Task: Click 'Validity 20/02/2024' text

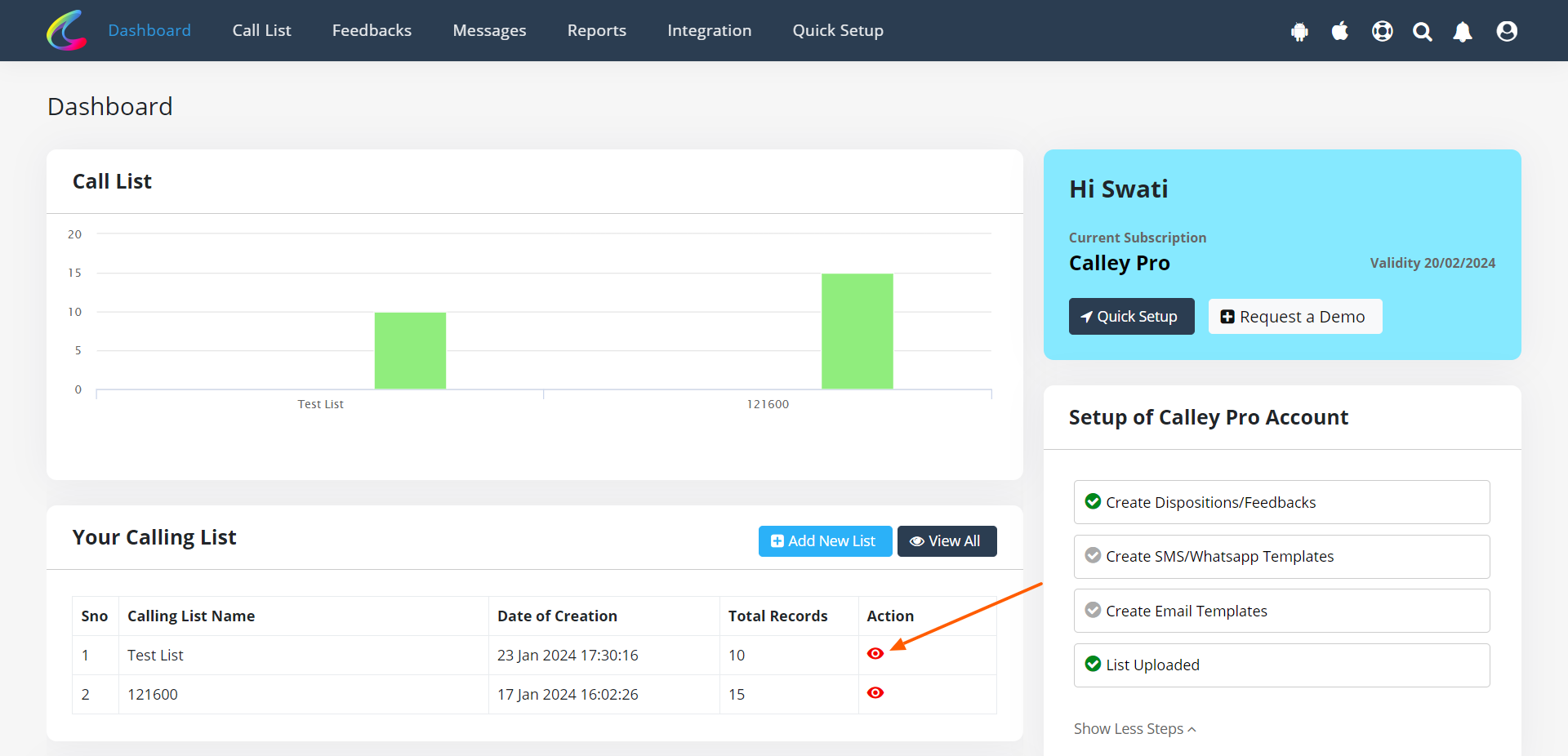Action: [1432, 263]
